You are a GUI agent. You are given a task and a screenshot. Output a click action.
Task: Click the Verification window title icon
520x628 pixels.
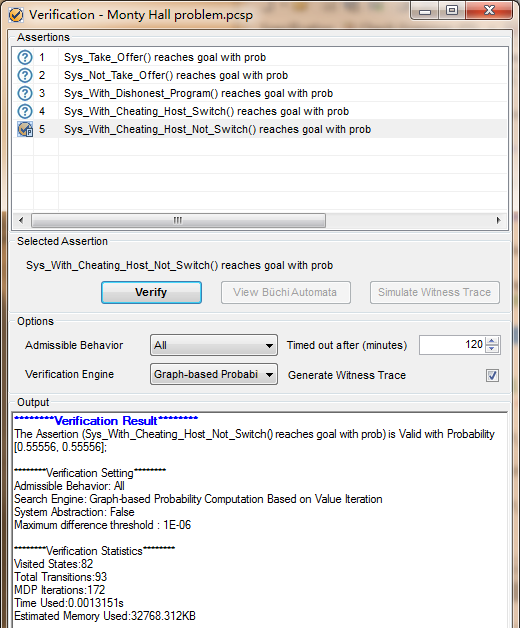click(x=16, y=15)
